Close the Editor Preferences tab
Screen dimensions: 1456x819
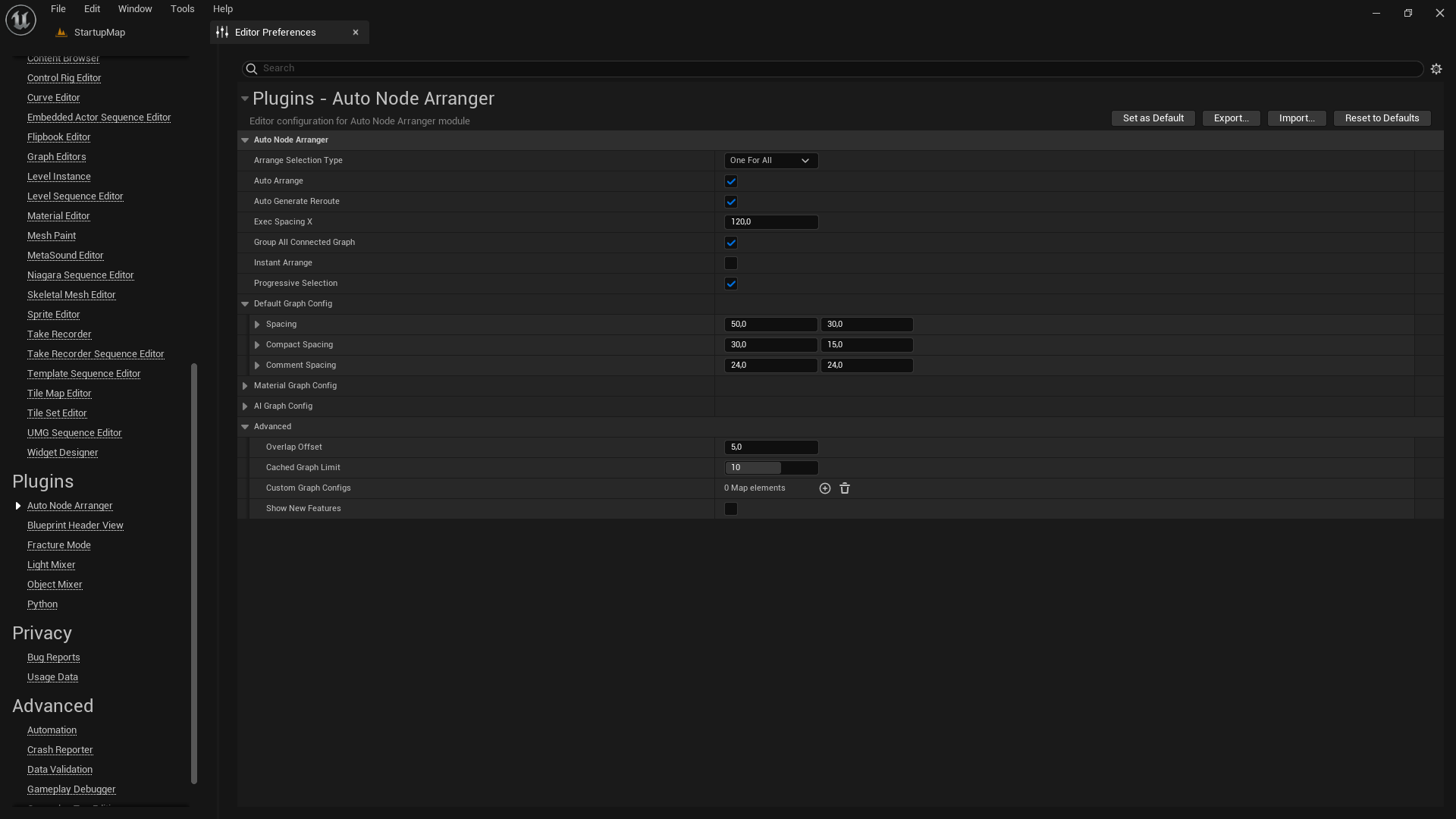tap(355, 33)
